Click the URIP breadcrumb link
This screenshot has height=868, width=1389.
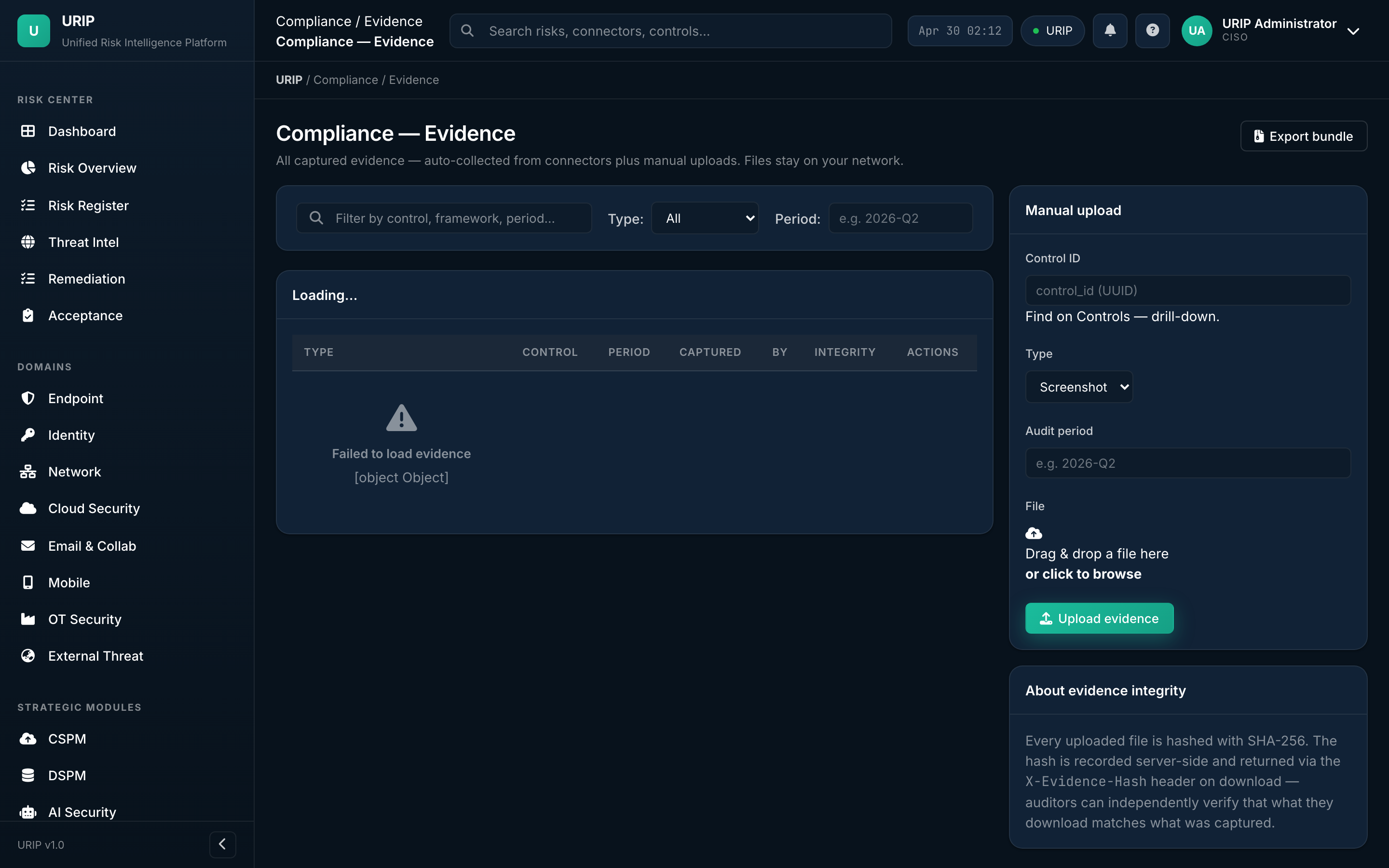tap(289, 80)
